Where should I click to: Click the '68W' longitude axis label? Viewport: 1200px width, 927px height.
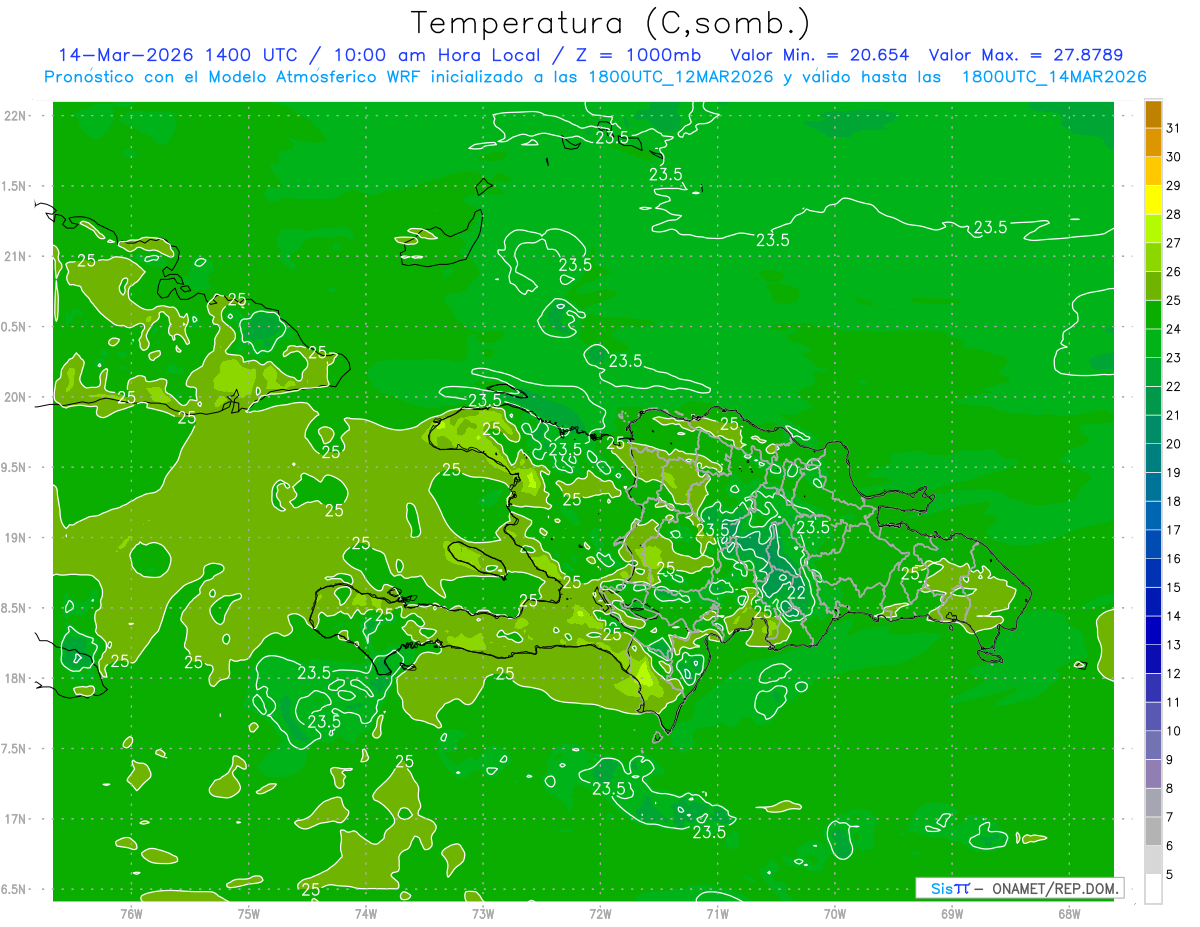point(1069,913)
